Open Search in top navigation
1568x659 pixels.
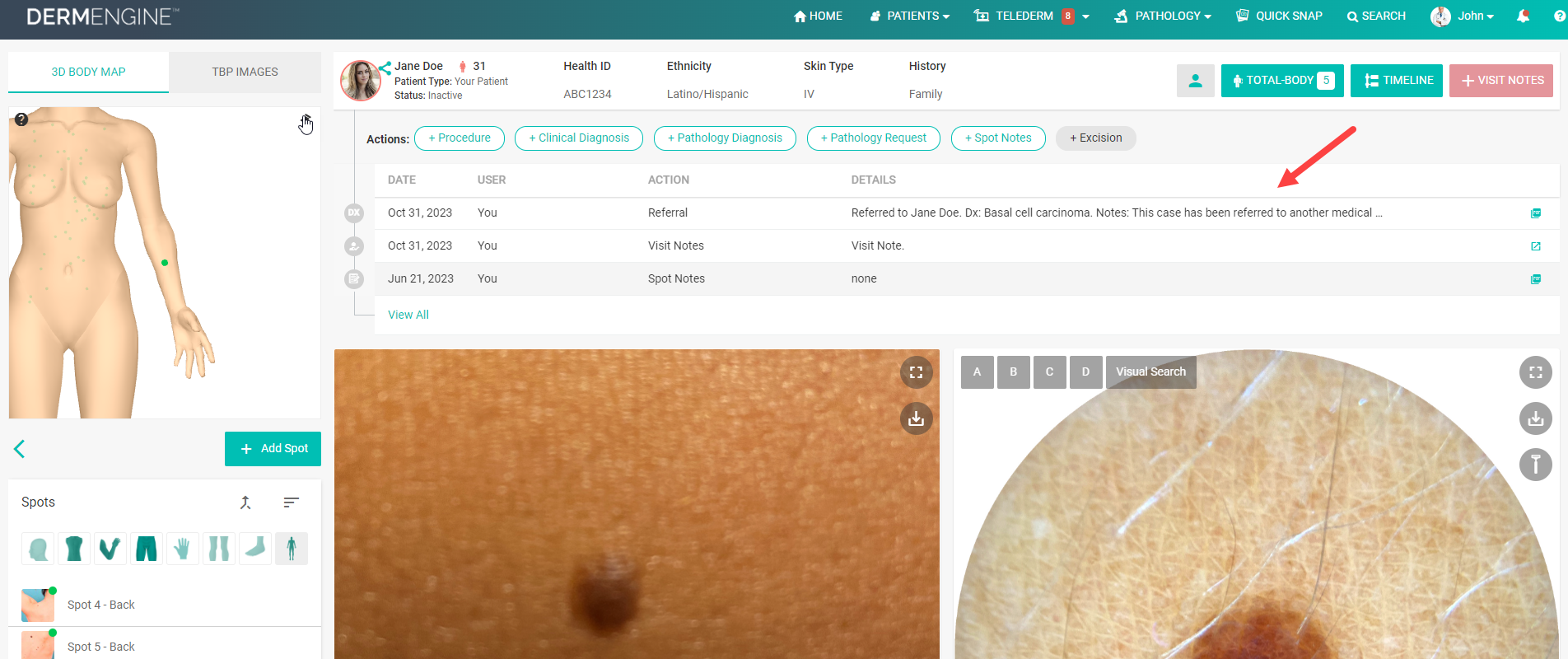1376,16
